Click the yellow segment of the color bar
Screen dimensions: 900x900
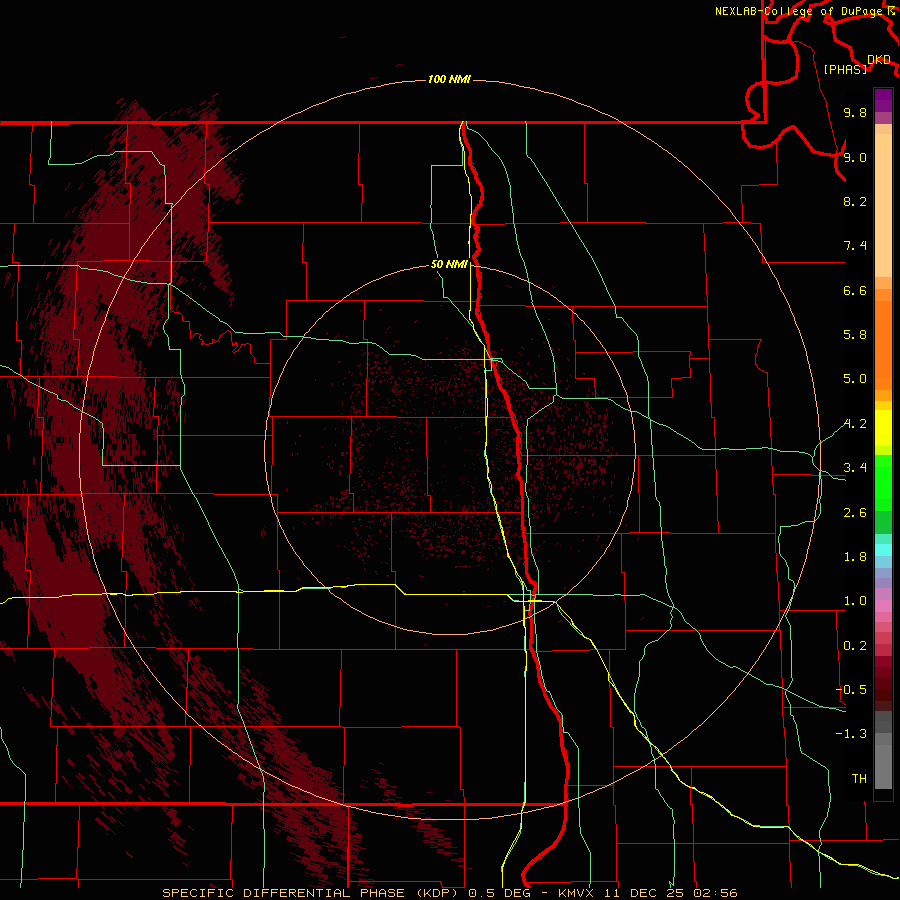pyautogui.click(x=883, y=428)
